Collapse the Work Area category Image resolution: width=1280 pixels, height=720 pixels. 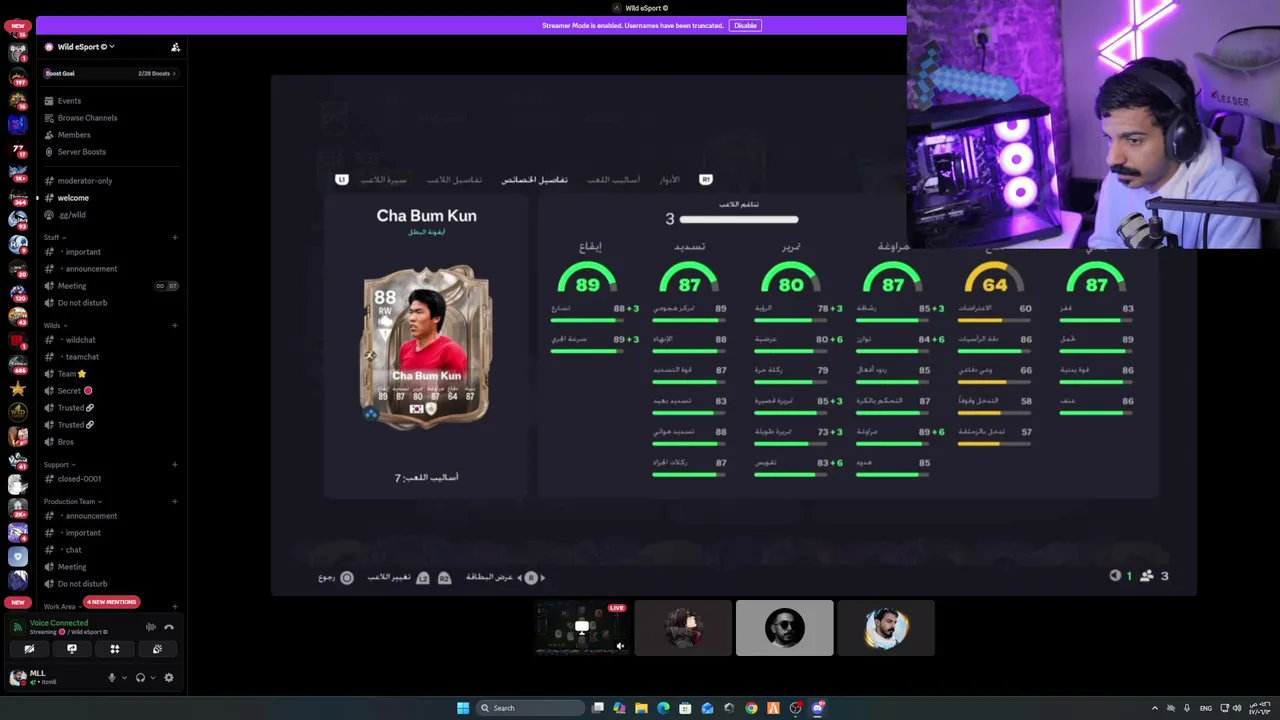click(x=61, y=606)
